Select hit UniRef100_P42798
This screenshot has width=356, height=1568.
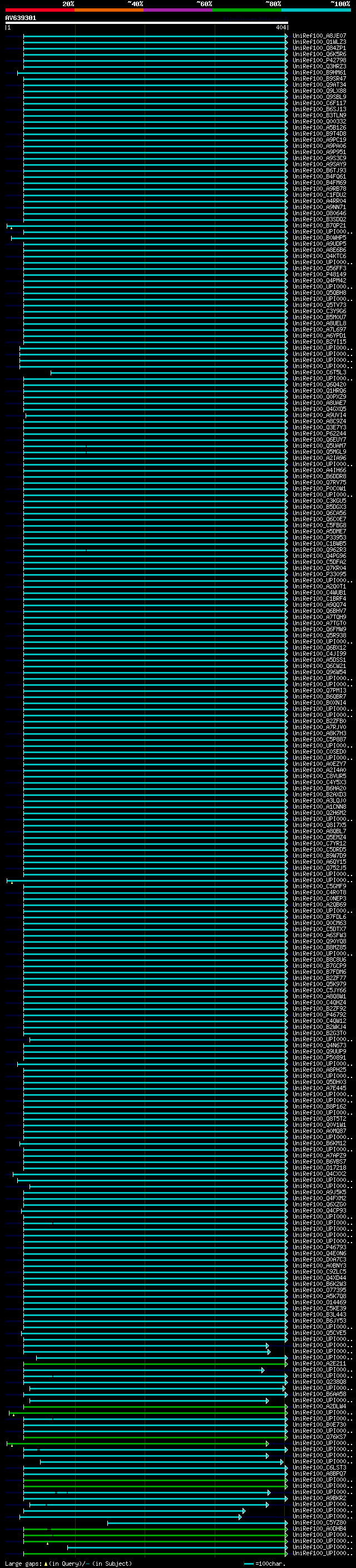pyautogui.click(x=319, y=60)
